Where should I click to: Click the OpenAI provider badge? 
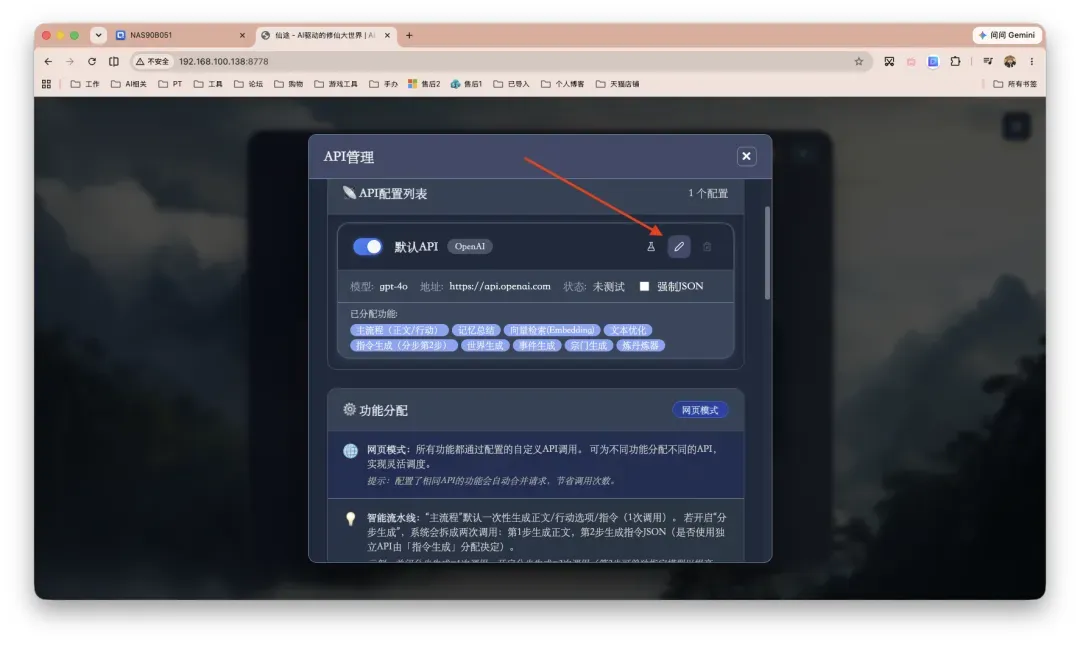470,246
